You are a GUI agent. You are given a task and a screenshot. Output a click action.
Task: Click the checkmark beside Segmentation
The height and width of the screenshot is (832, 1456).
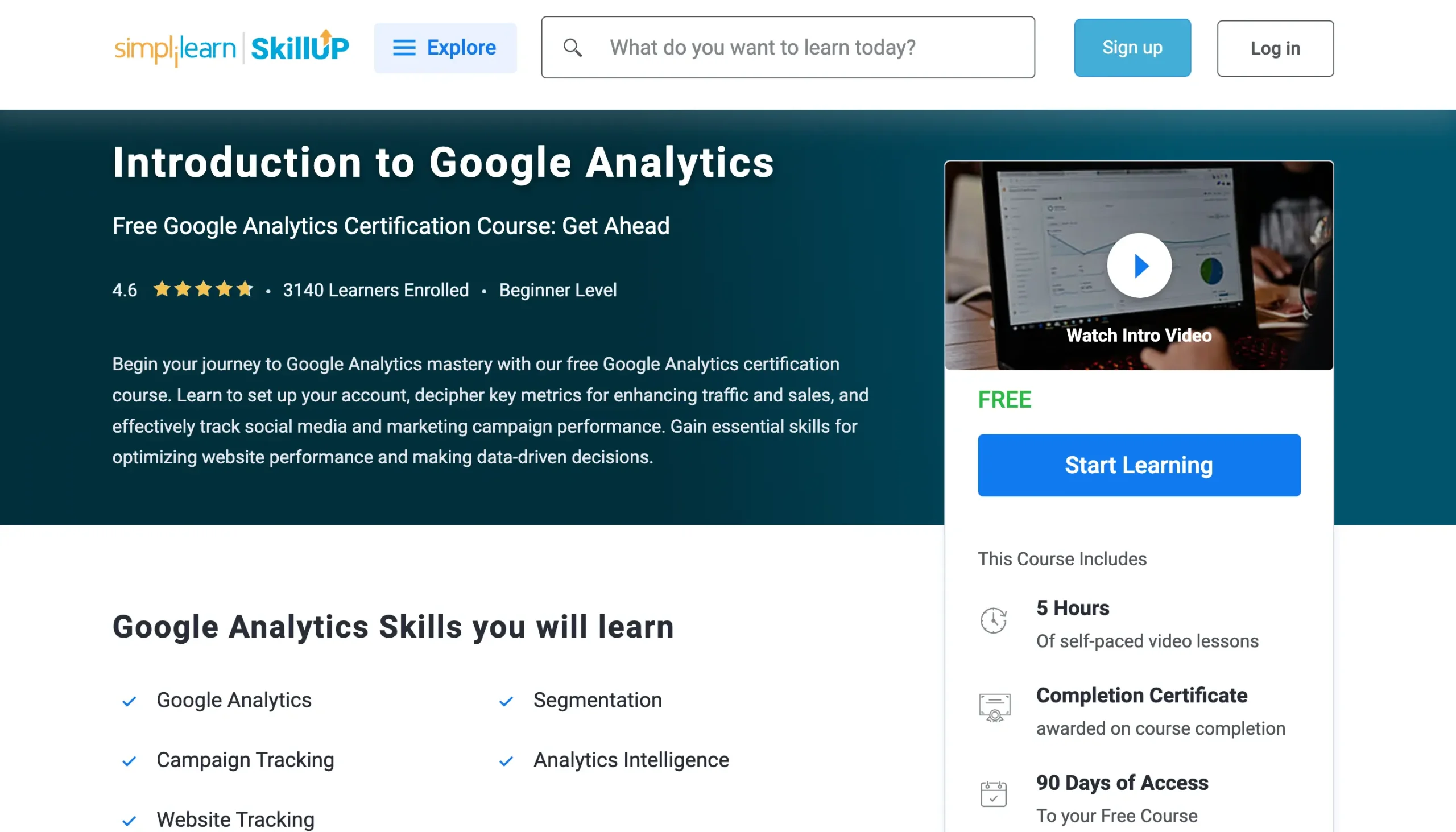(x=506, y=701)
